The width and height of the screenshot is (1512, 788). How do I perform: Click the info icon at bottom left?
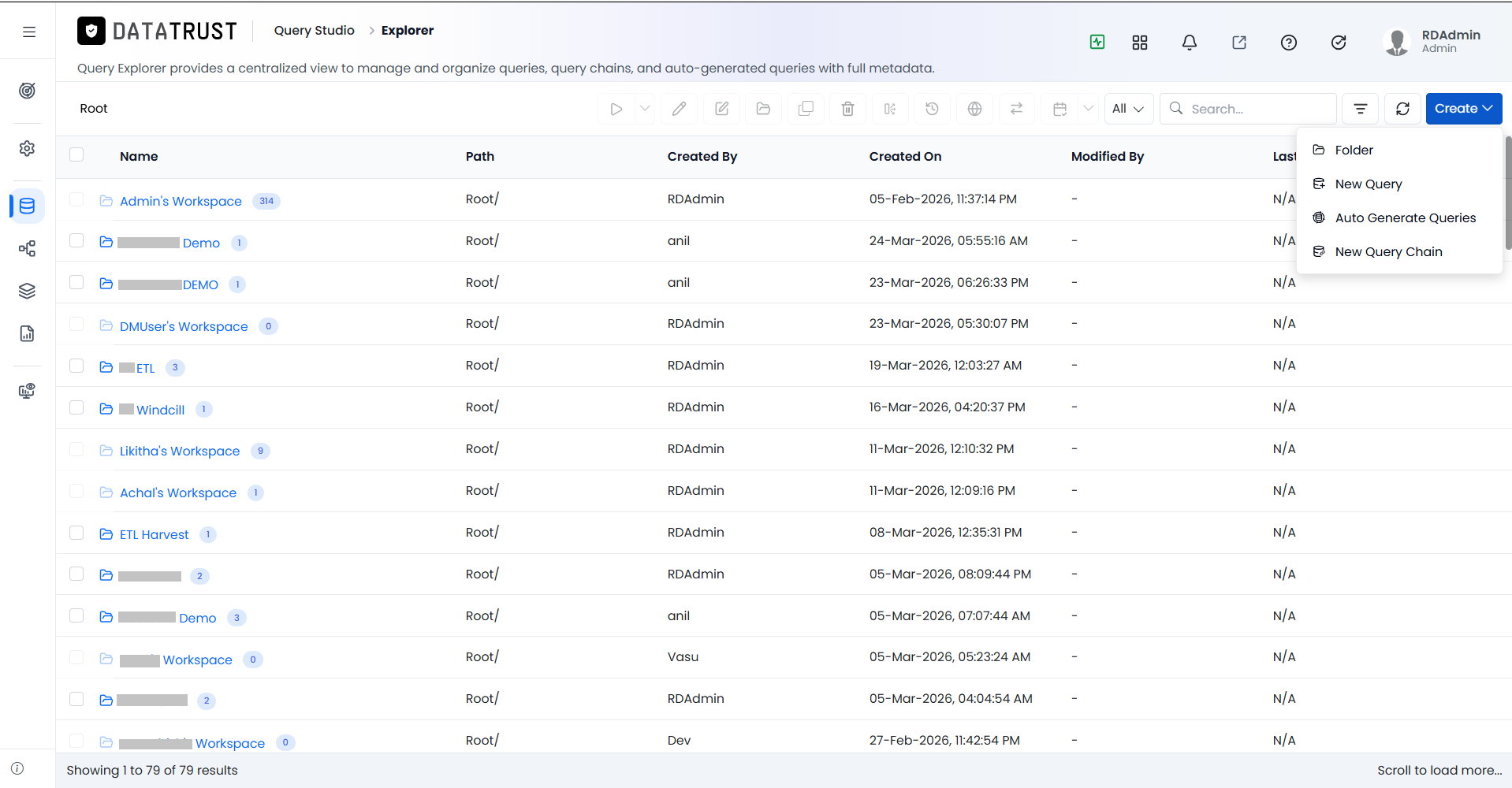17,768
